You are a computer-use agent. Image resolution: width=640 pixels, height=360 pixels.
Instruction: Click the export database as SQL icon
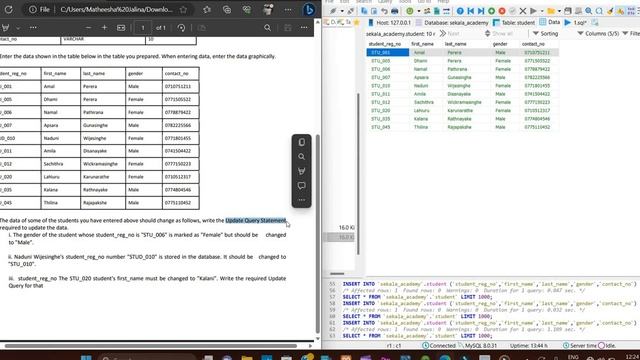437,11
